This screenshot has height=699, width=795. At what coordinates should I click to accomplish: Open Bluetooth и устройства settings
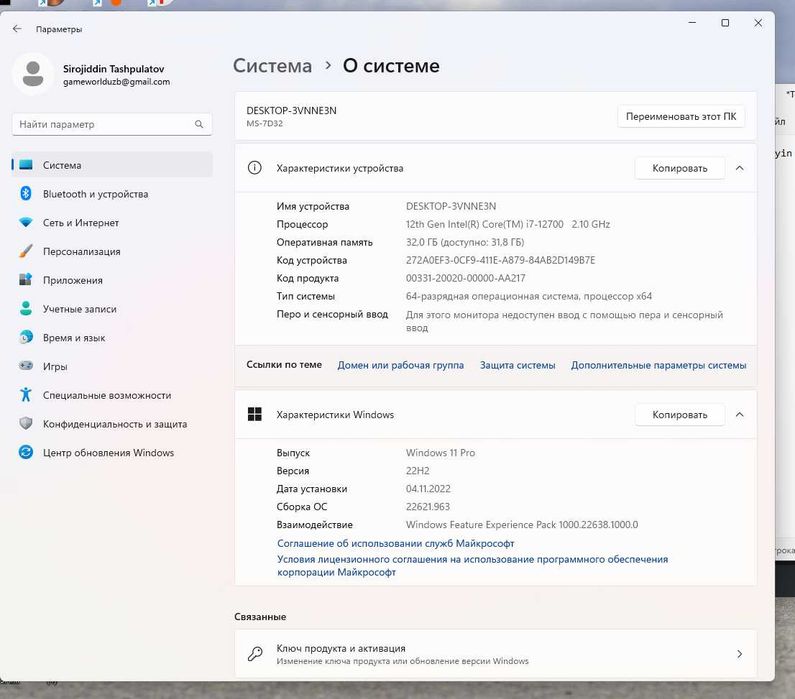112,194
